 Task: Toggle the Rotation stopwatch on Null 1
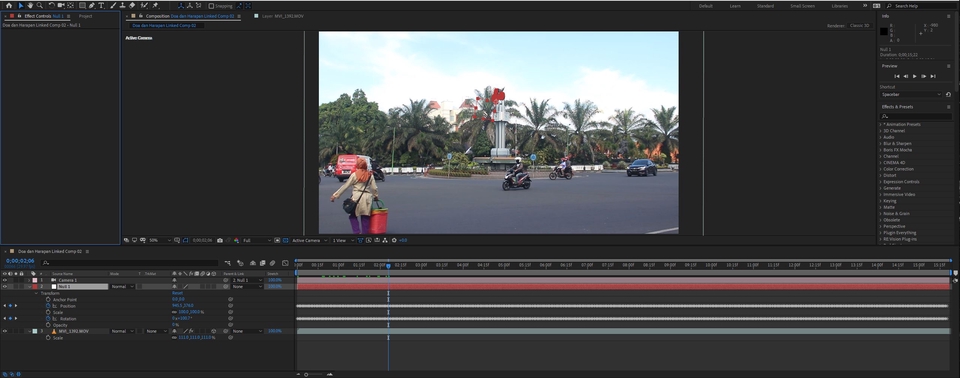coord(48,319)
